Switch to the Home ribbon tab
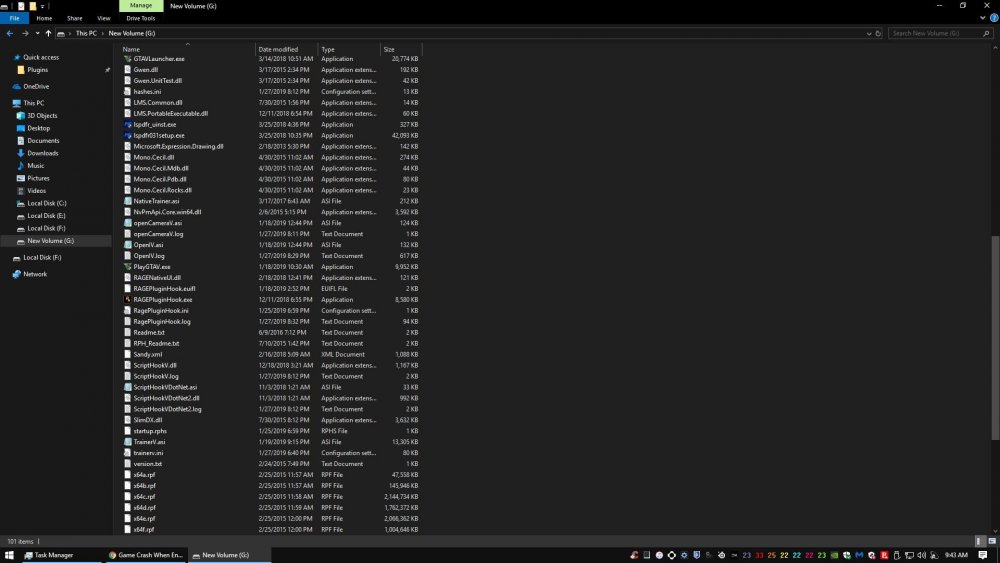Image resolution: width=1000 pixels, height=563 pixels. 44,18
